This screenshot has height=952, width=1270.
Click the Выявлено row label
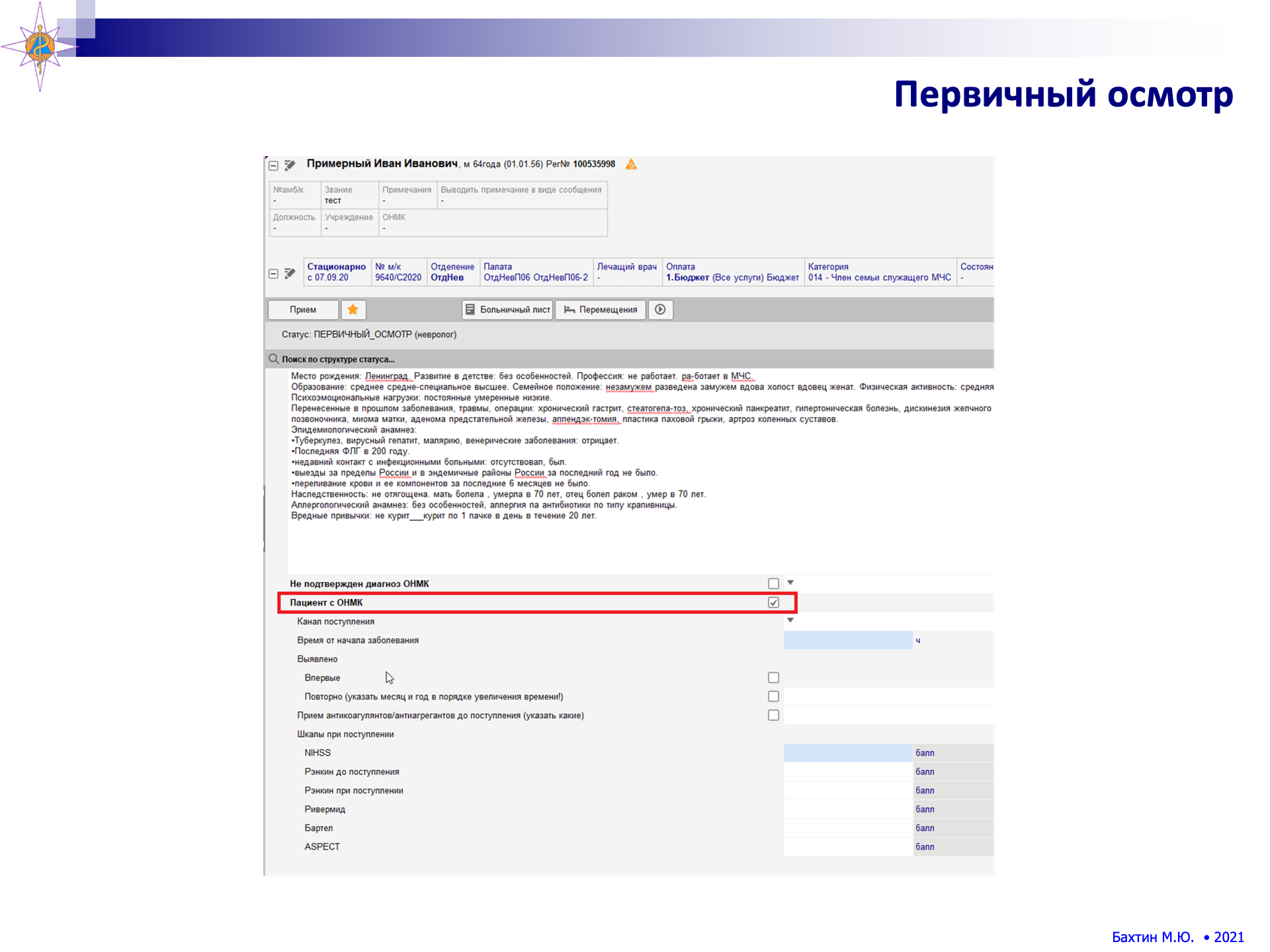(317, 659)
